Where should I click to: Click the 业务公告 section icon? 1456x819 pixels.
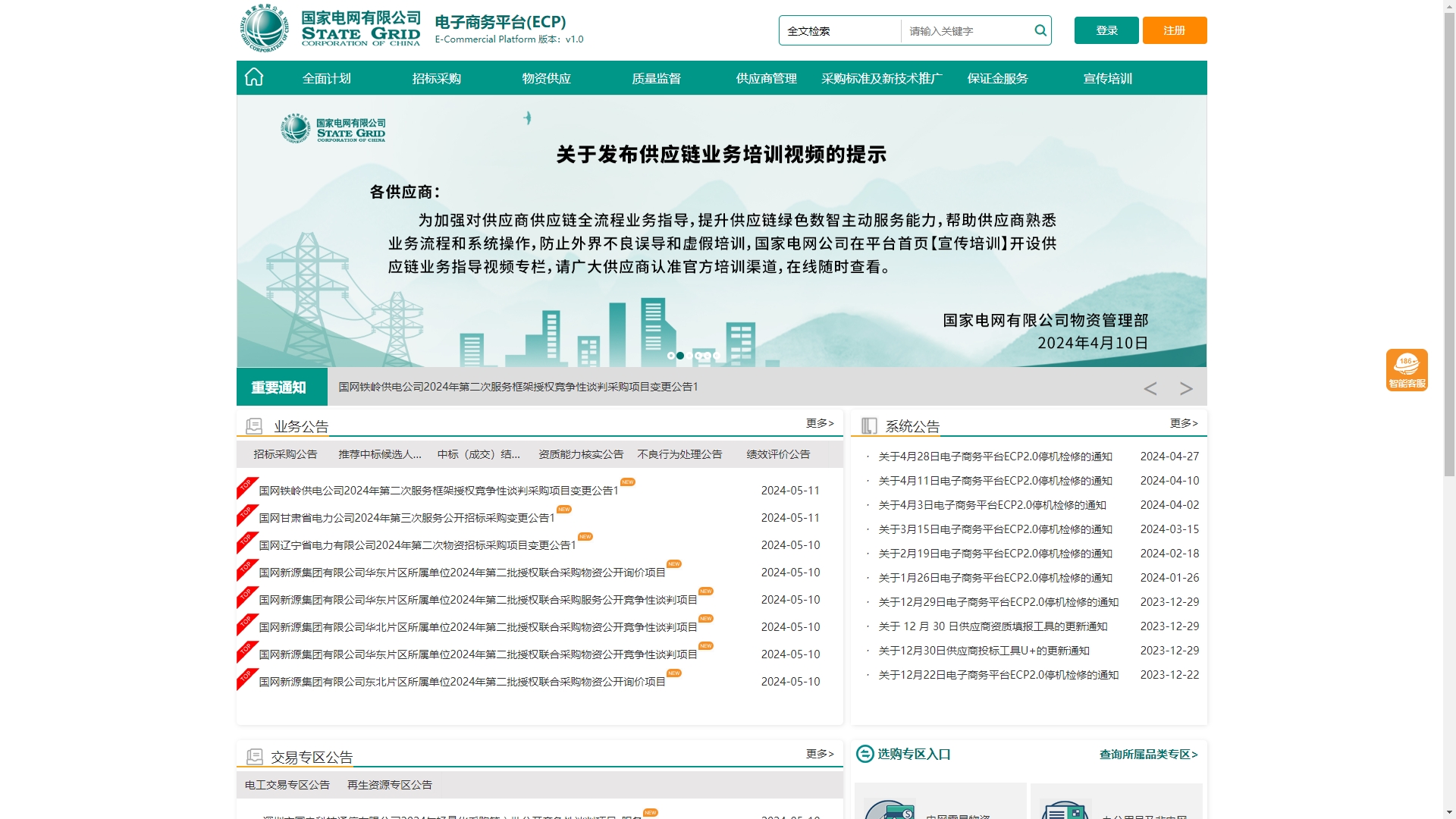pos(254,426)
